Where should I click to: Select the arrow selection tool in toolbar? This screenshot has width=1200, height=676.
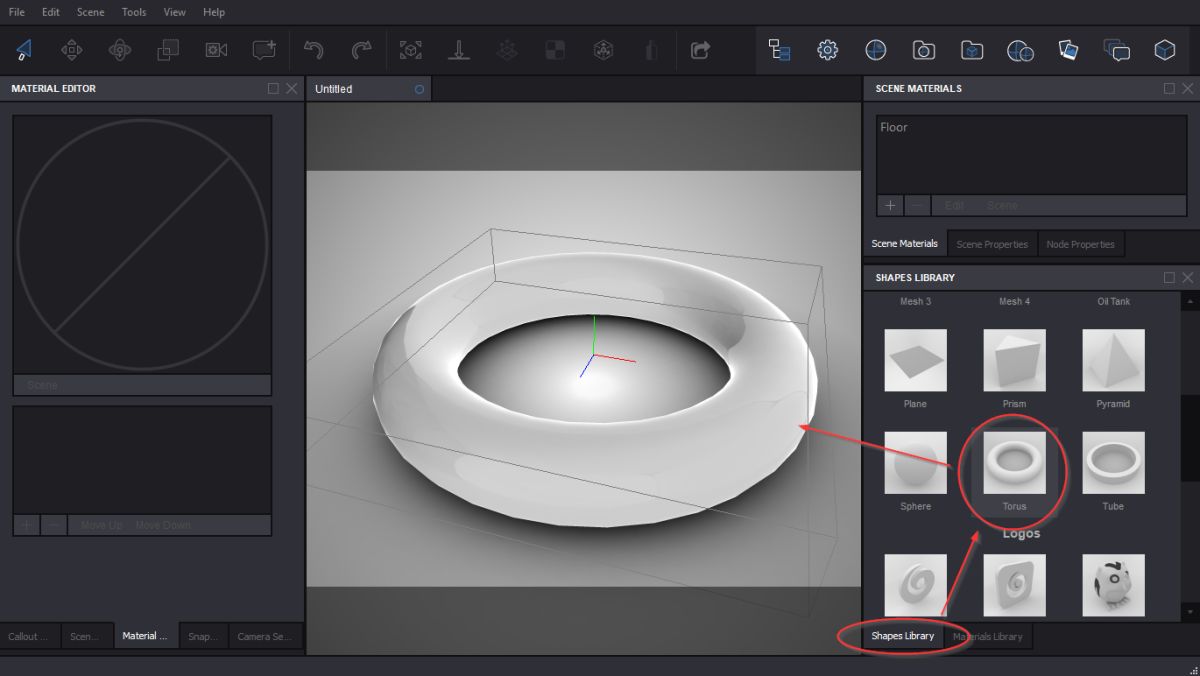coord(23,49)
